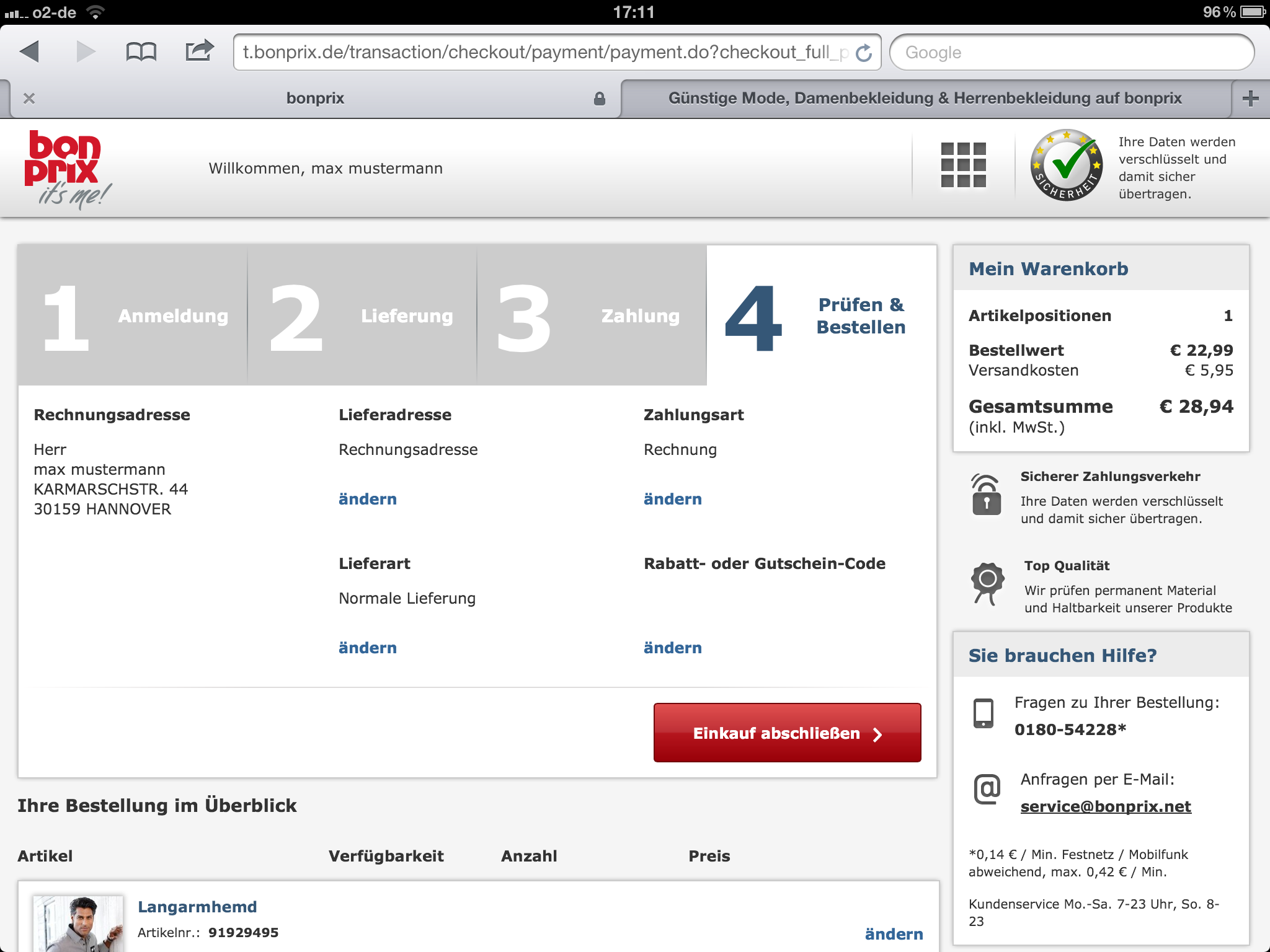
Task: Open the grid menu icon
Action: click(963, 165)
